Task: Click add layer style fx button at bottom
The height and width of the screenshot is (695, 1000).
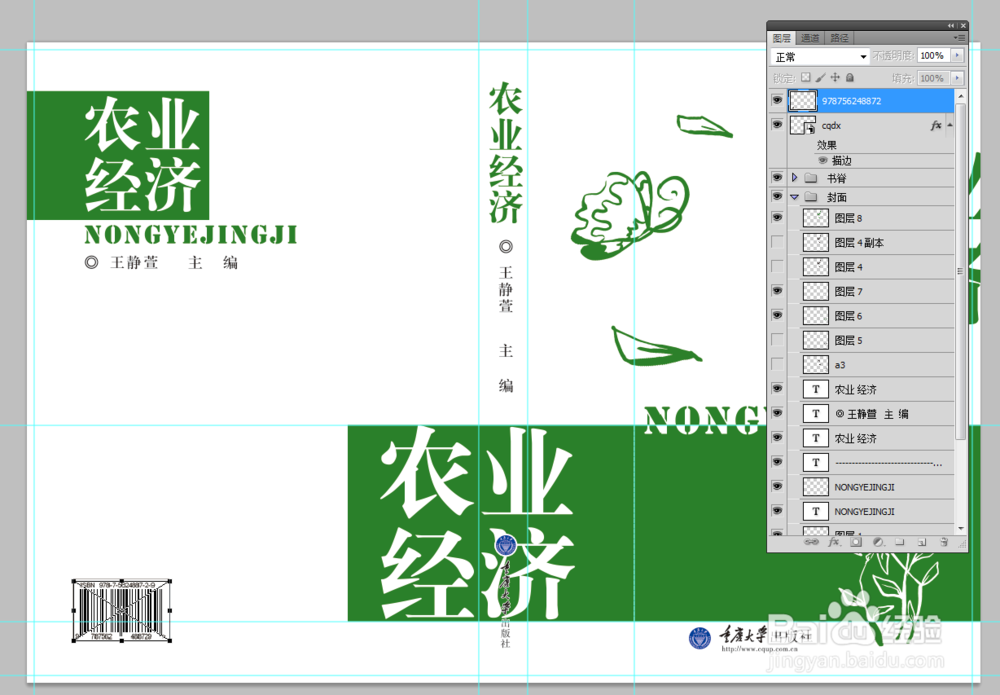Action: 834,542
